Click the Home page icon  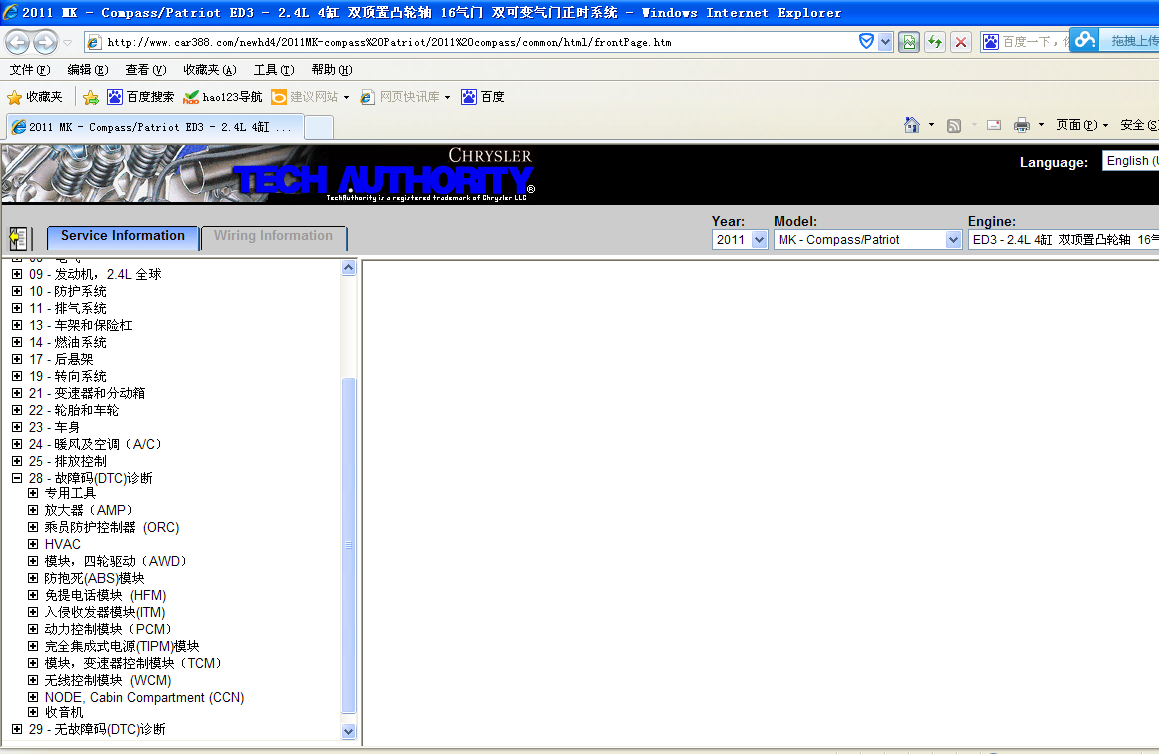912,125
